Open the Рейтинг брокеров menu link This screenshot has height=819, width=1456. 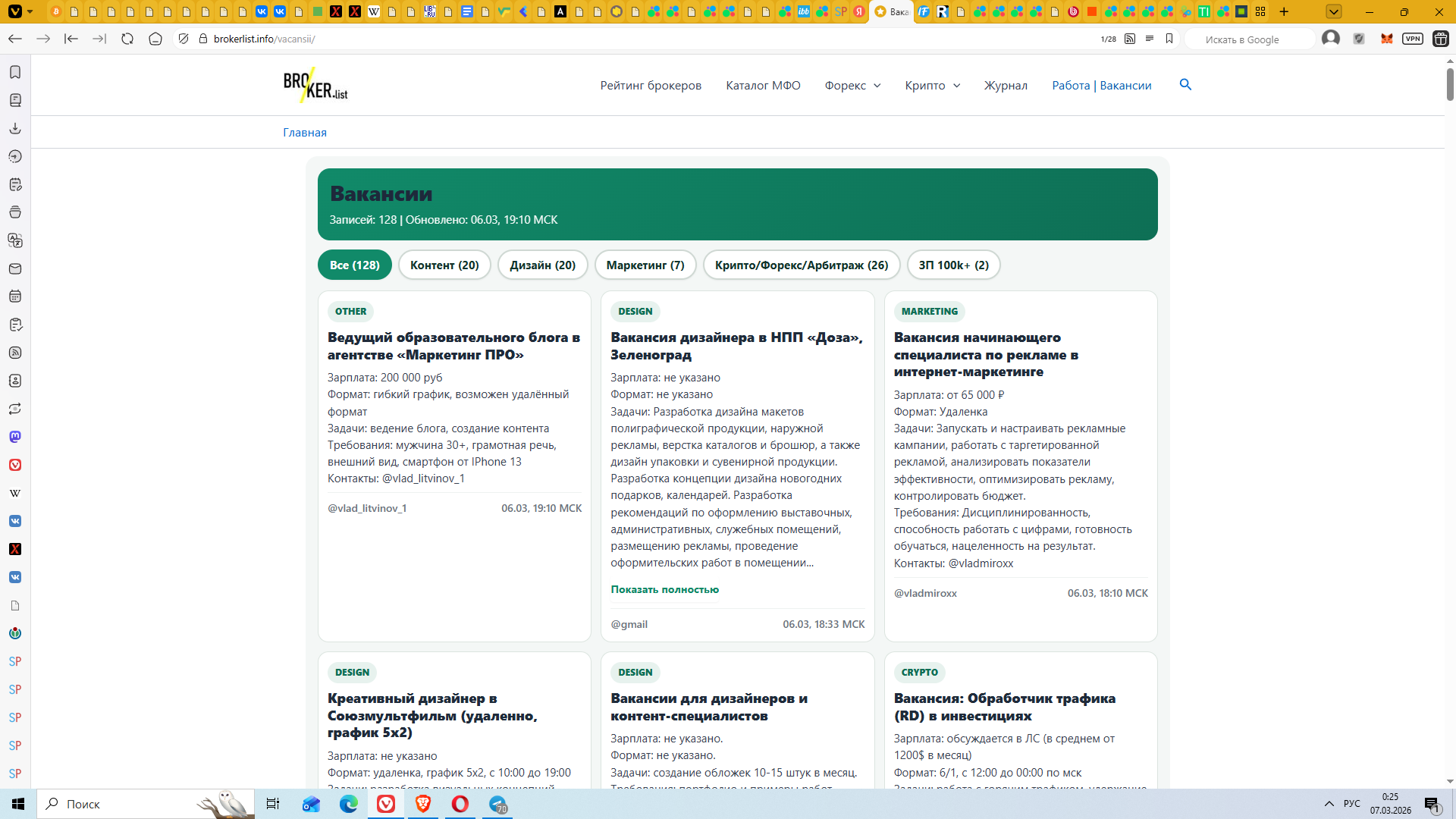pyautogui.click(x=651, y=86)
